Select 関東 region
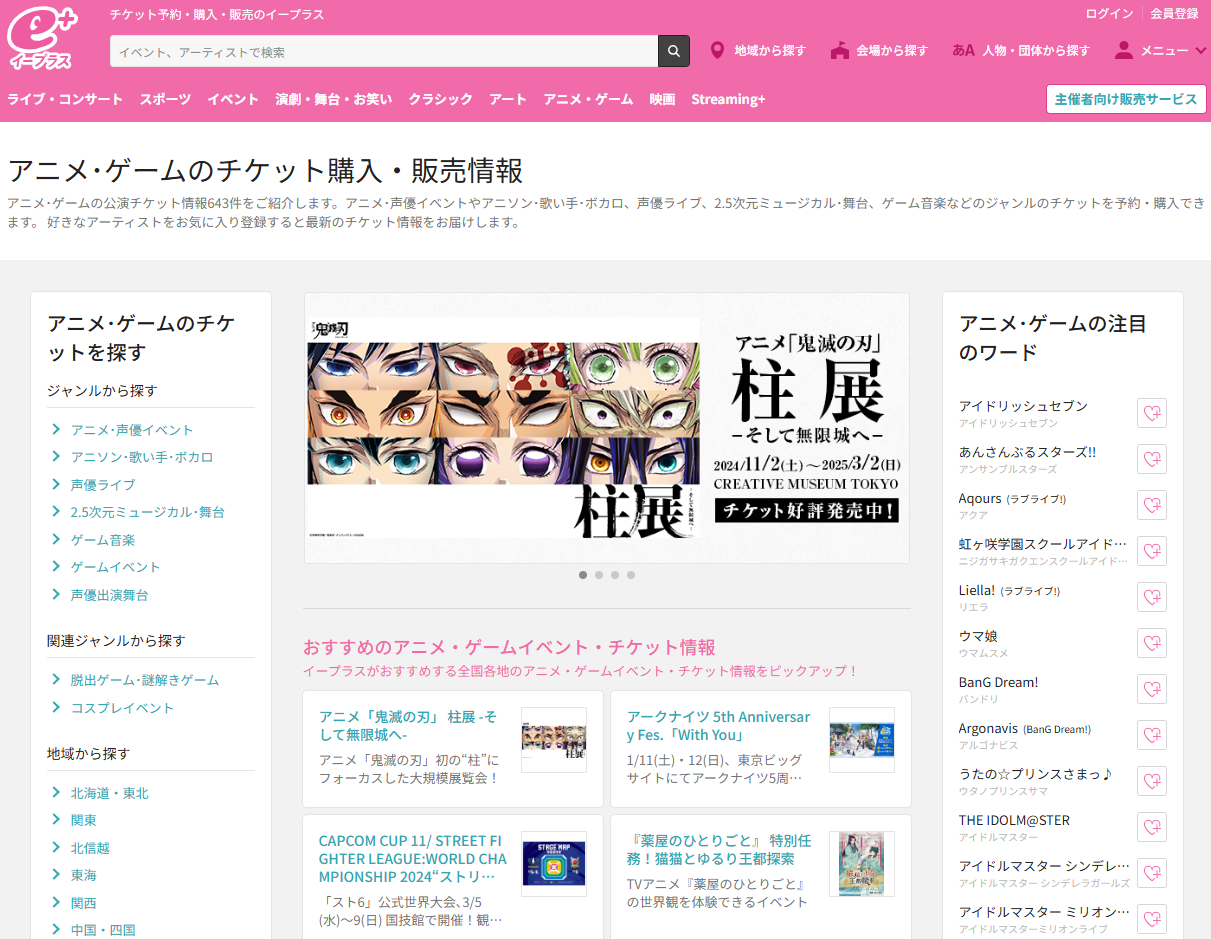This screenshot has height=939, width=1211. [x=84, y=820]
